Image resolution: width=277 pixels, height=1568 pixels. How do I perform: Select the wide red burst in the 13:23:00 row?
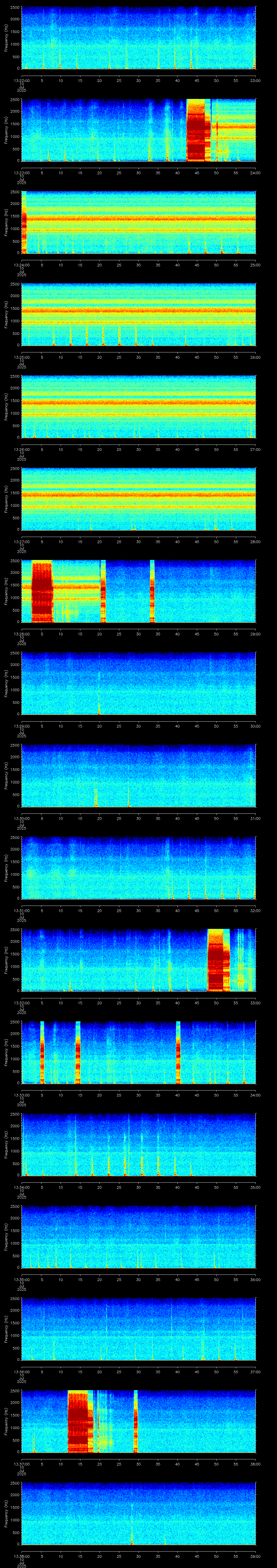click(x=199, y=130)
